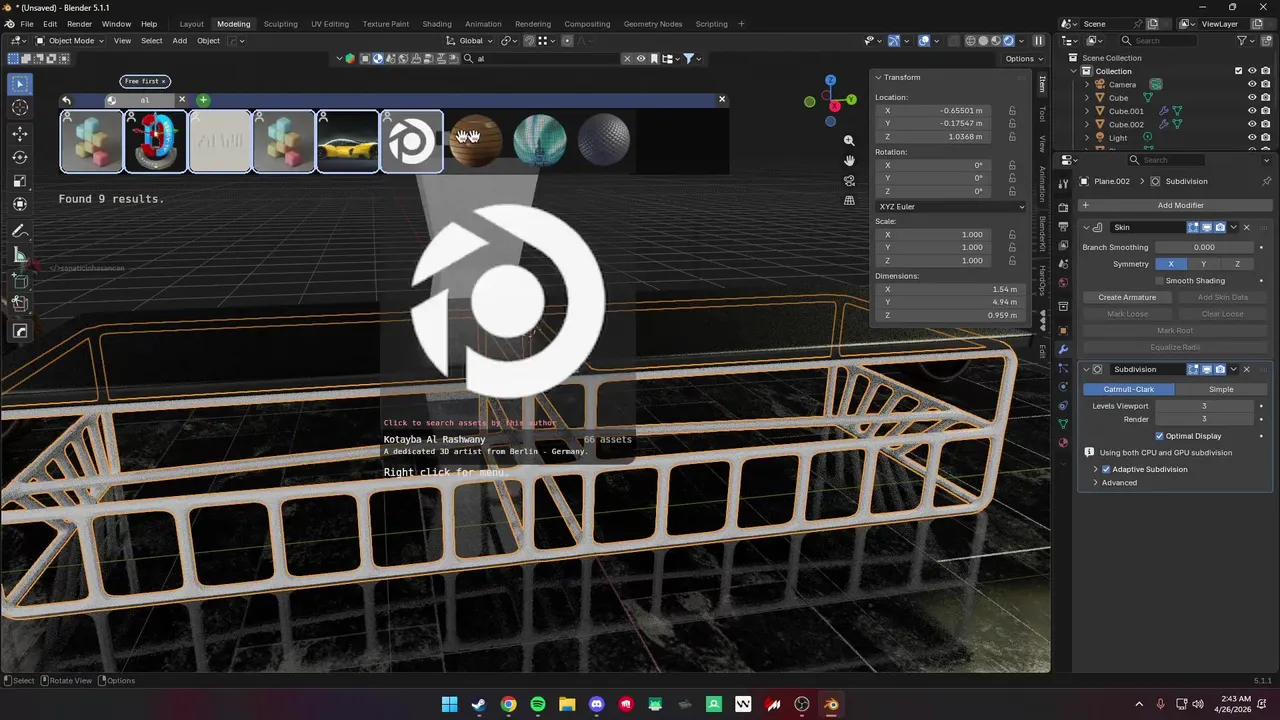Screen dimensions: 1280x720
Task: Select the Select Box tool
Action: pos(20,84)
